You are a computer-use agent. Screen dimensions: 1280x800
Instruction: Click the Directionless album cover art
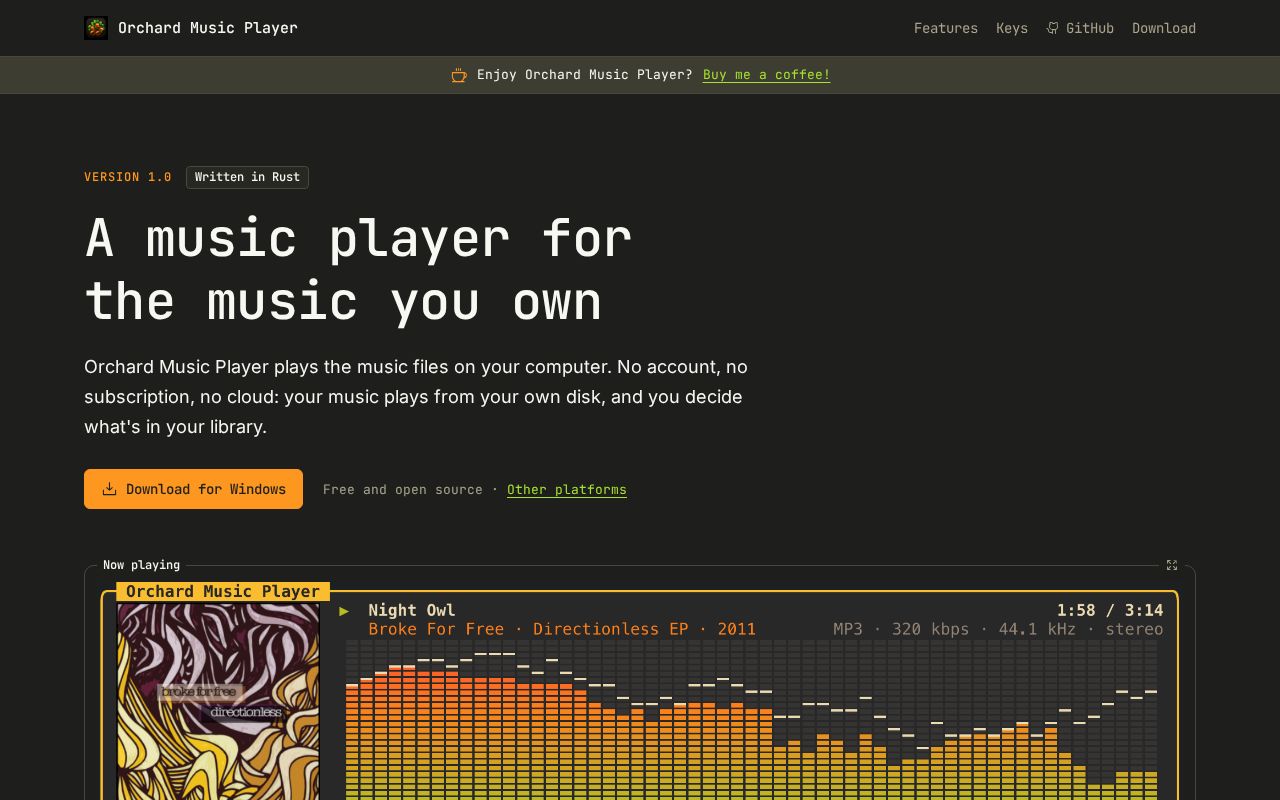pos(218,700)
